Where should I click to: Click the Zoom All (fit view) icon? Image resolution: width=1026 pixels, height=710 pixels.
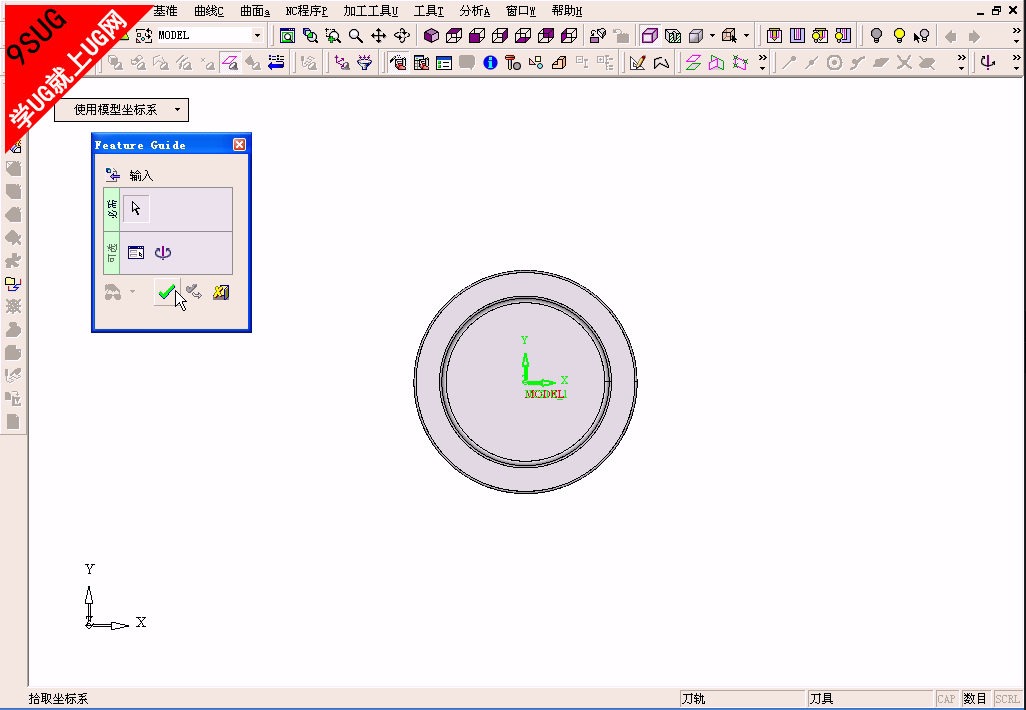coord(287,35)
